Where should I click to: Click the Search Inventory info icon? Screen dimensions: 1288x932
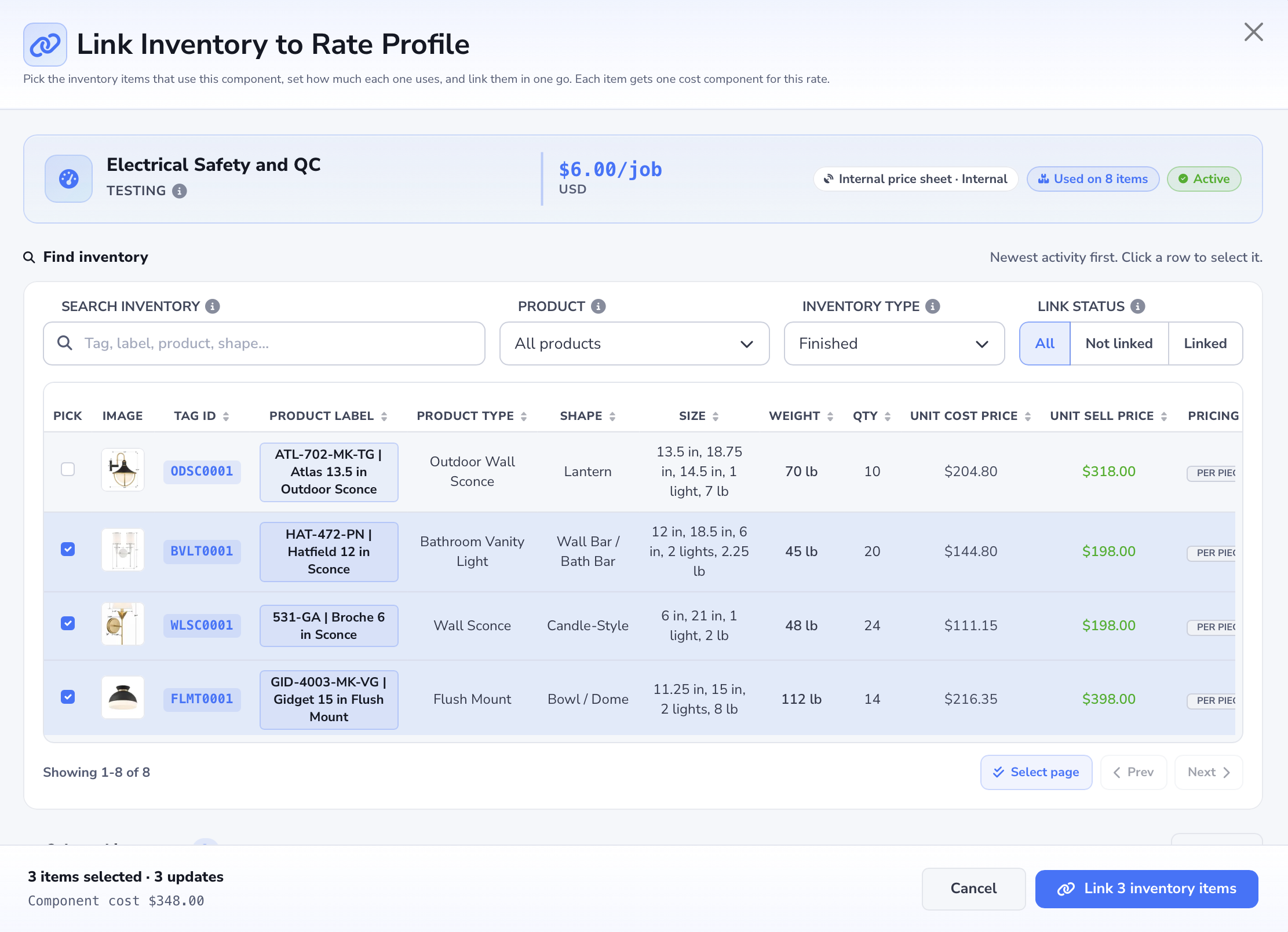(213, 306)
